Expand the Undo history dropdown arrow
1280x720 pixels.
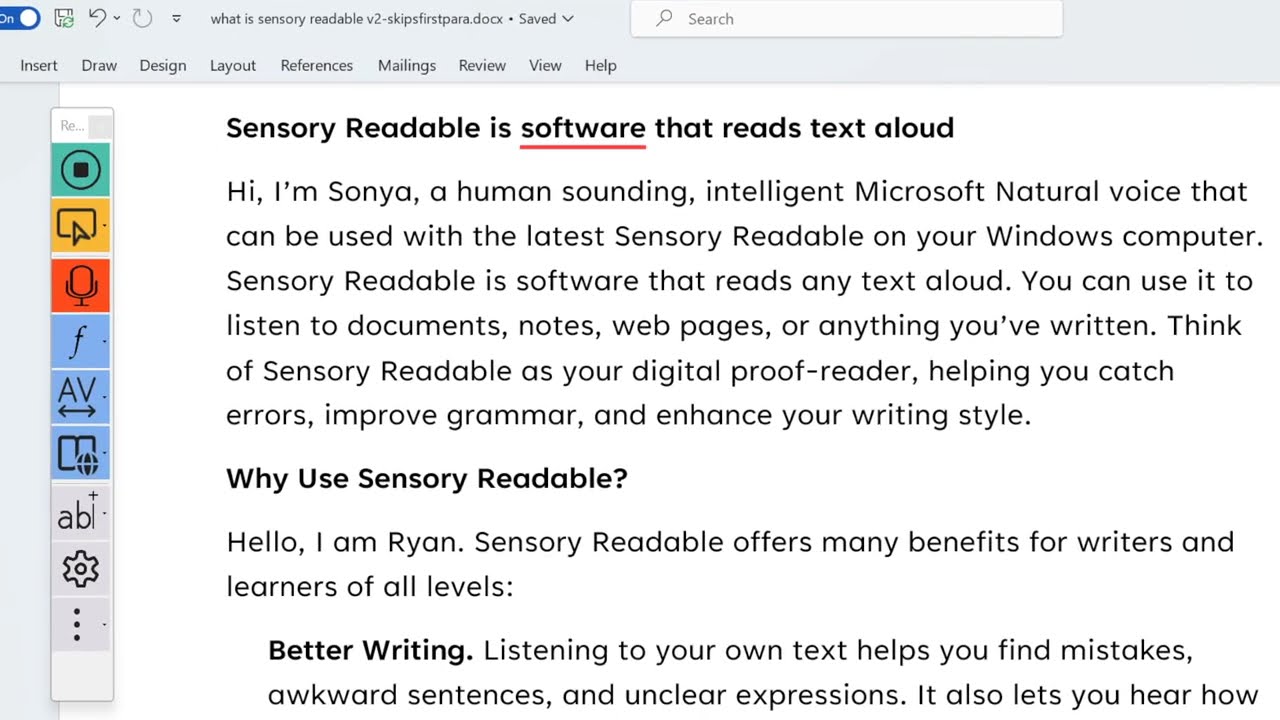[x=117, y=18]
